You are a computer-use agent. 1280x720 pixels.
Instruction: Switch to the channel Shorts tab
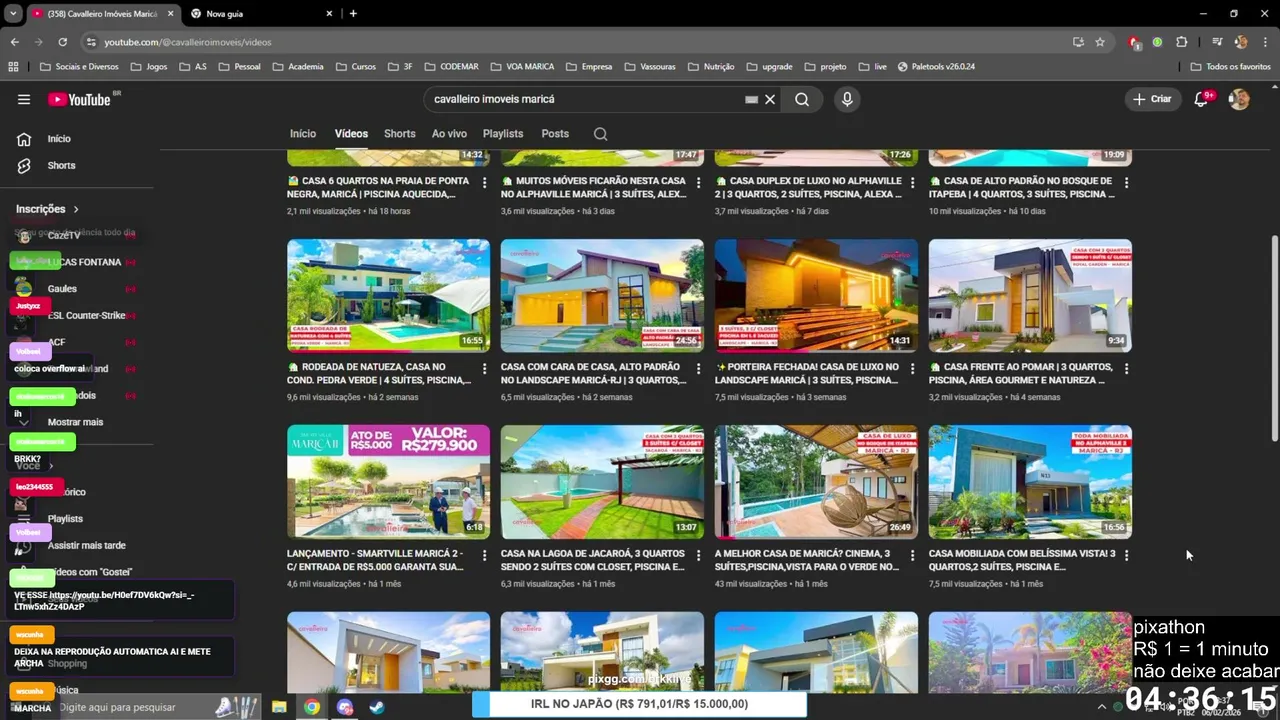click(399, 133)
